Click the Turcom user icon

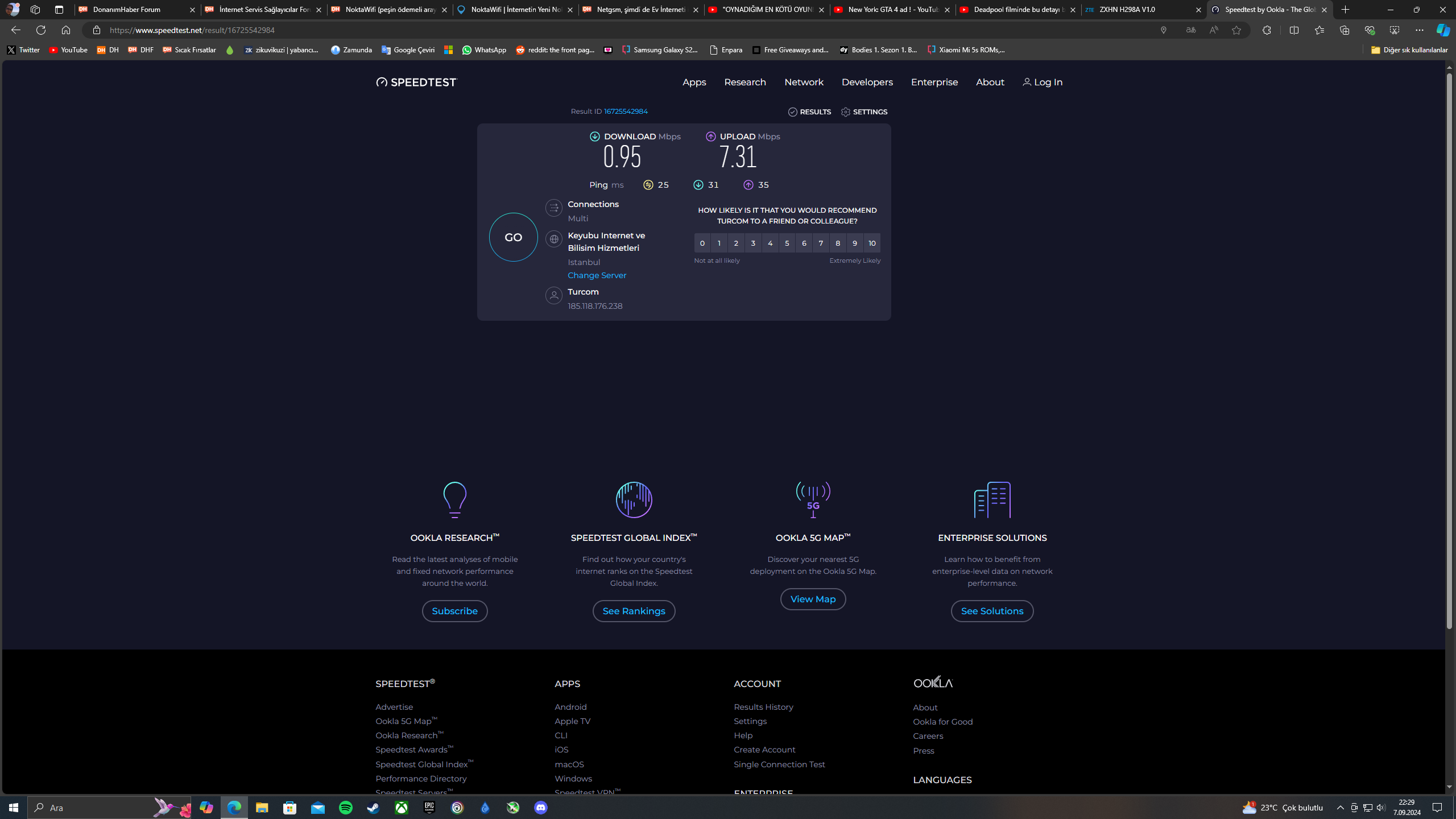pyautogui.click(x=553, y=295)
